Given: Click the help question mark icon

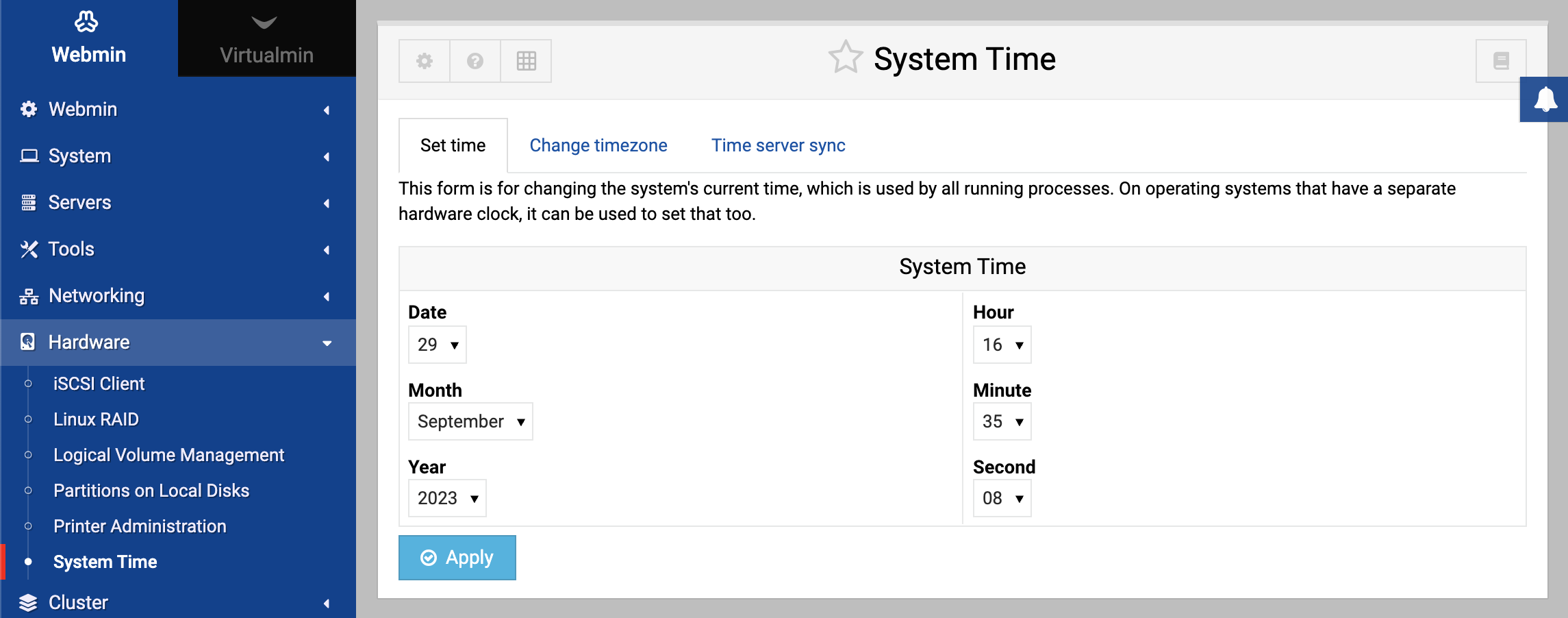Looking at the screenshot, I should pyautogui.click(x=475, y=61).
